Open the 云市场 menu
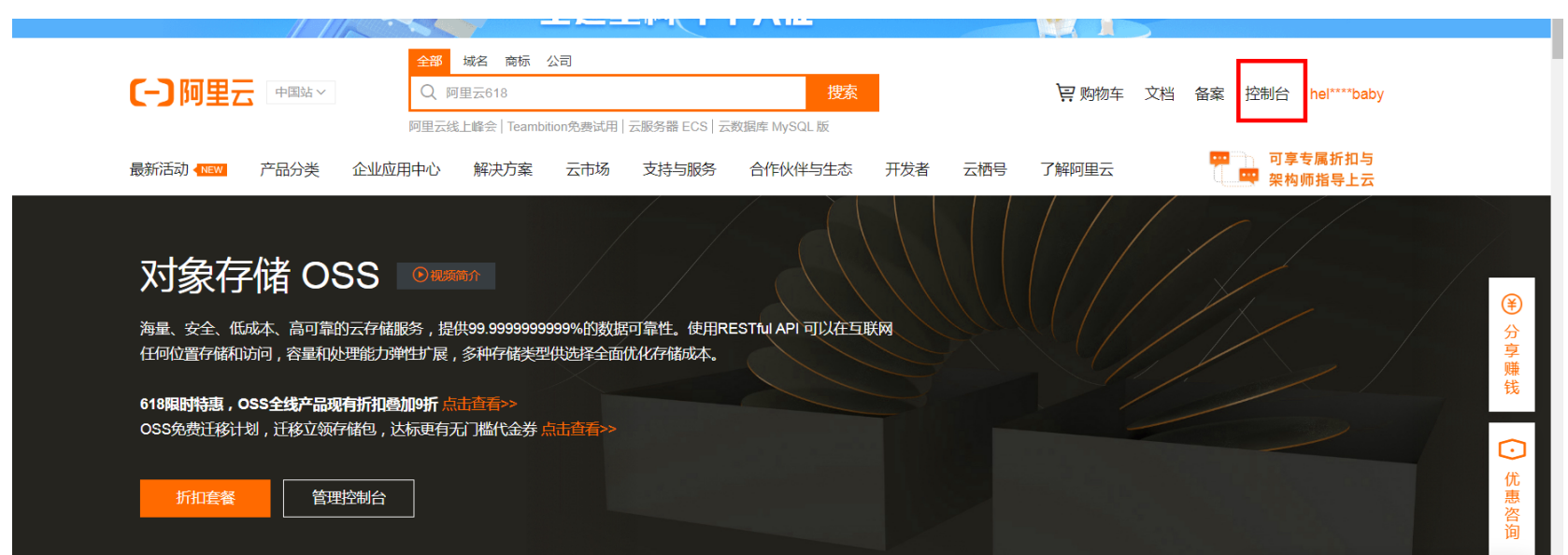This screenshot has height=555, width=1568. click(588, 169)
